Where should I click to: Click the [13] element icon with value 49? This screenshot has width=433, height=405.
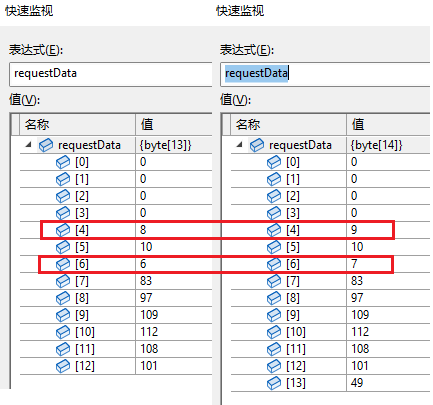274,383
